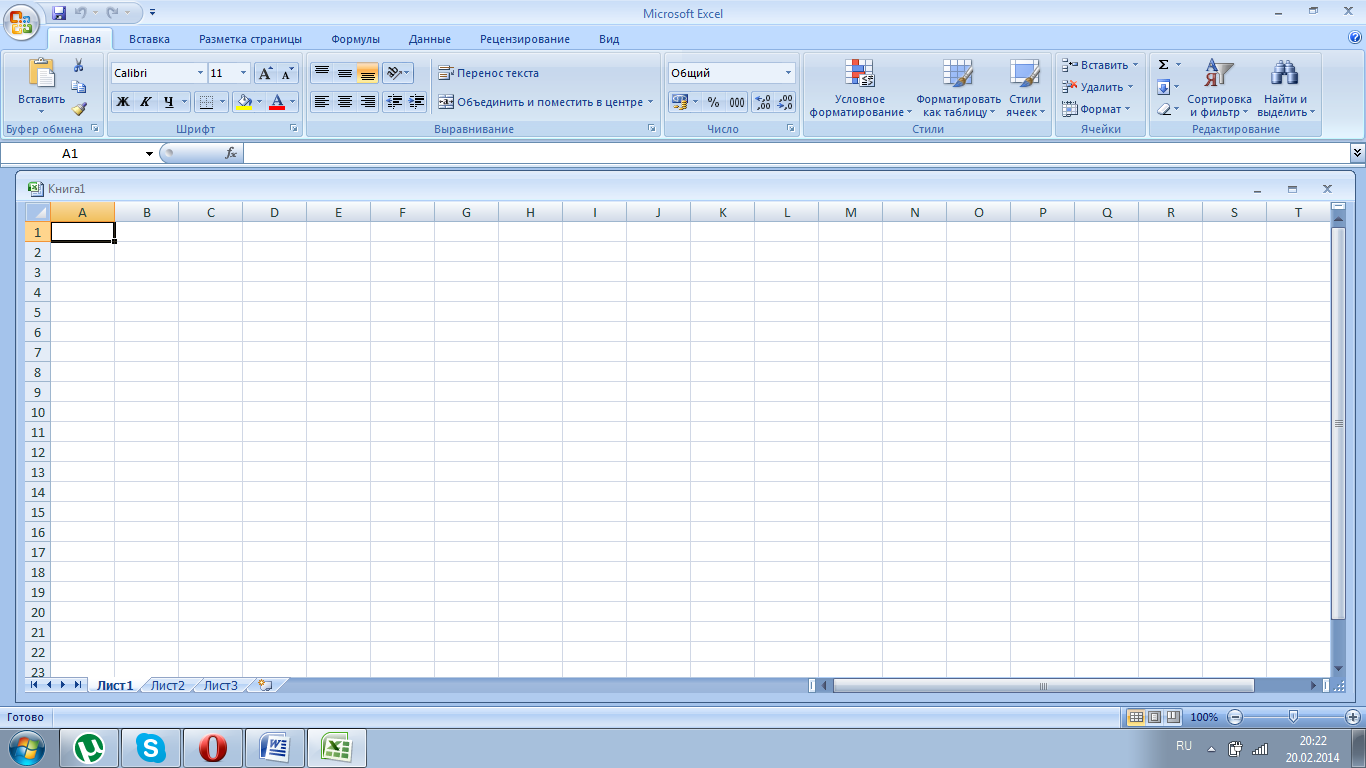
Task: Open the Формат cells dropdown
Action: click(x=1097, y=109)
